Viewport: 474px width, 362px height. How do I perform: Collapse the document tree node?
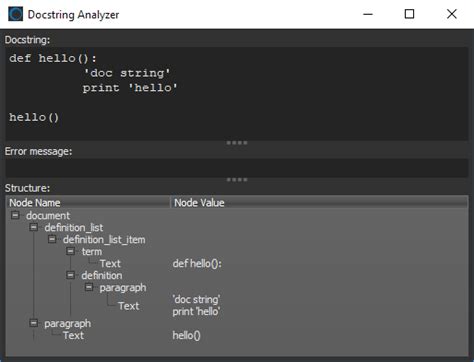point(15,215)
